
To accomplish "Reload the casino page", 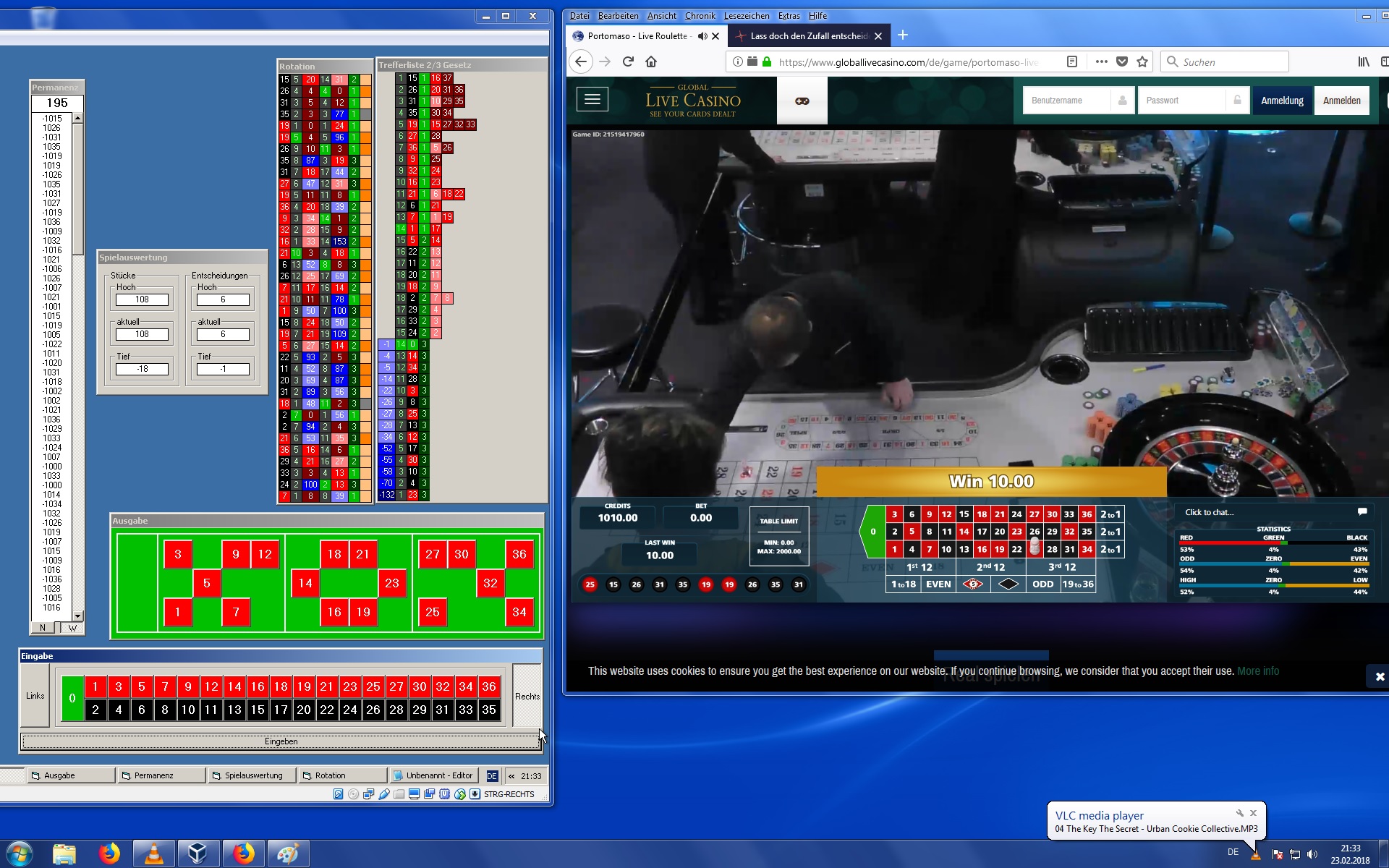I will pos(628,62).
